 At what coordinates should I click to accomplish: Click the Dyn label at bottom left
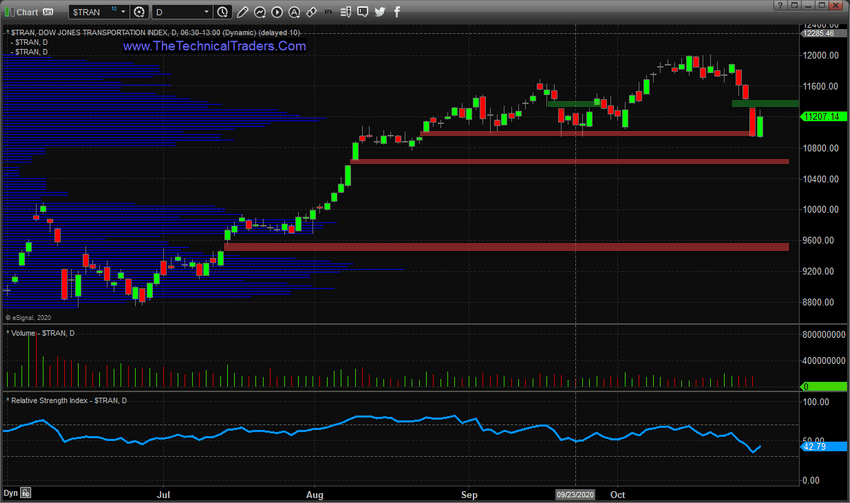pos(10,493)
